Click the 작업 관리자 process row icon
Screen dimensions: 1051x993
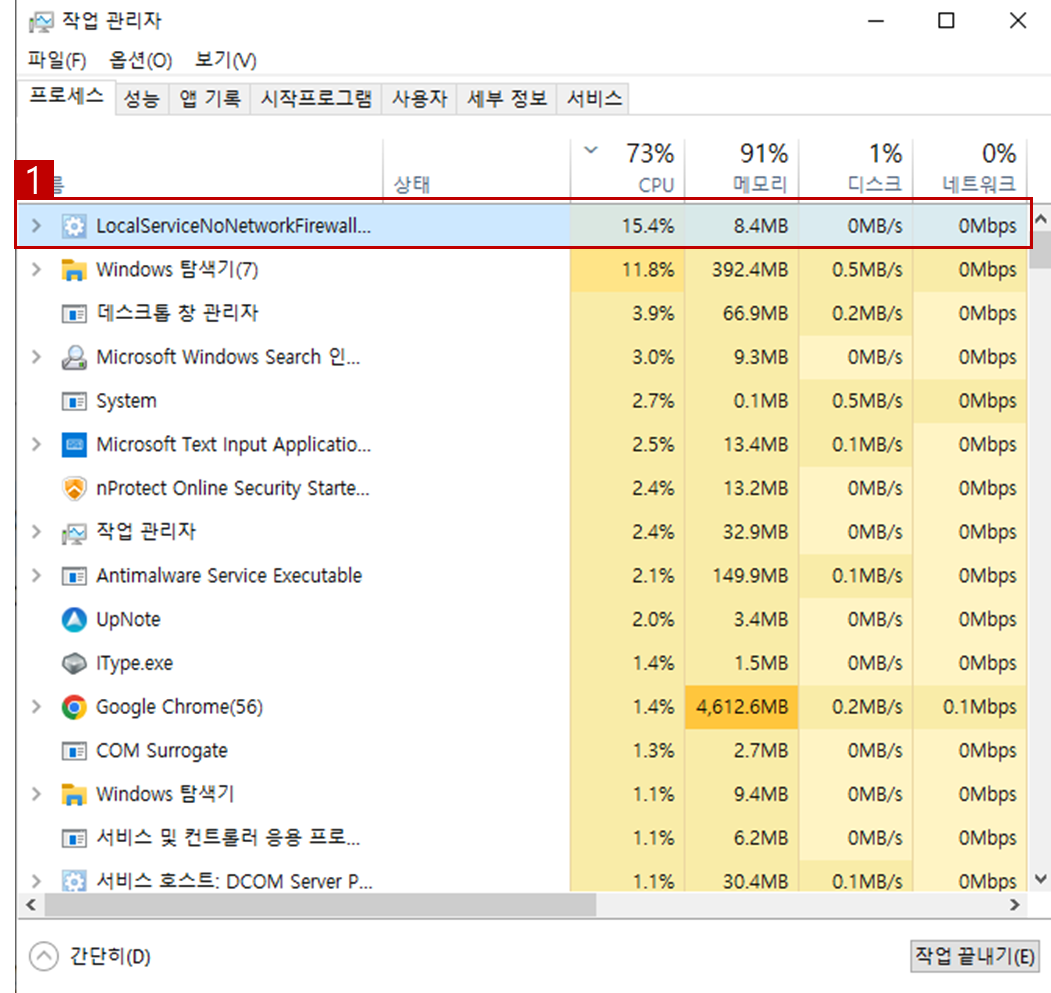pos(74,532)
